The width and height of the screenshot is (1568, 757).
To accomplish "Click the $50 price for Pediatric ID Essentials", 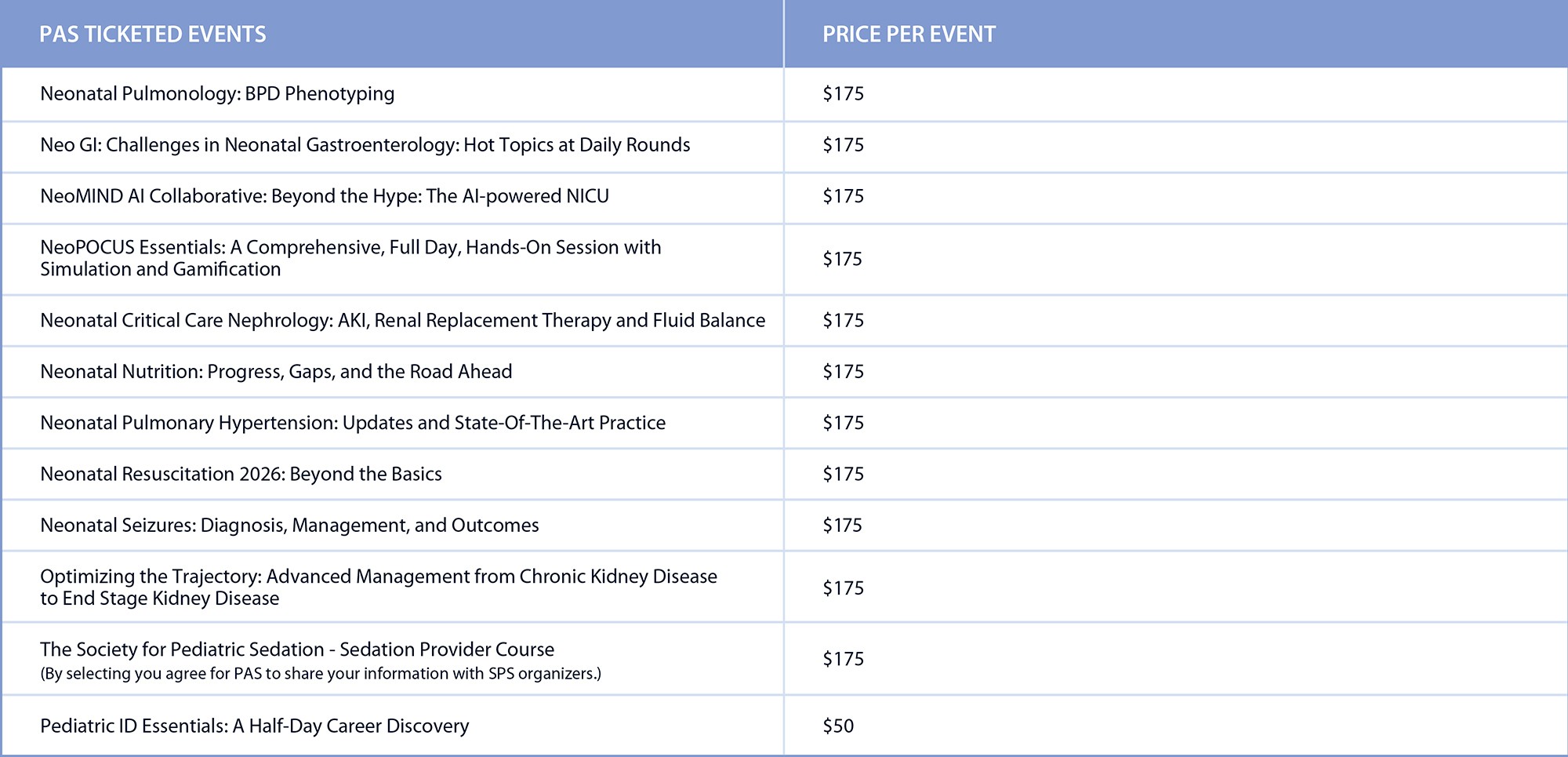I will point(838,726).
